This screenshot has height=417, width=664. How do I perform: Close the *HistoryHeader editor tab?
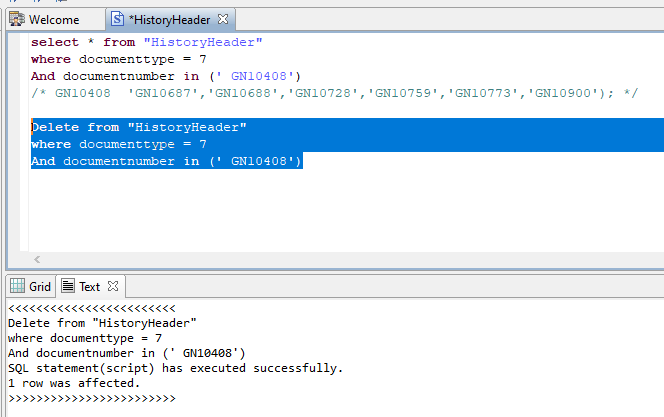click(x=223, y=19)
